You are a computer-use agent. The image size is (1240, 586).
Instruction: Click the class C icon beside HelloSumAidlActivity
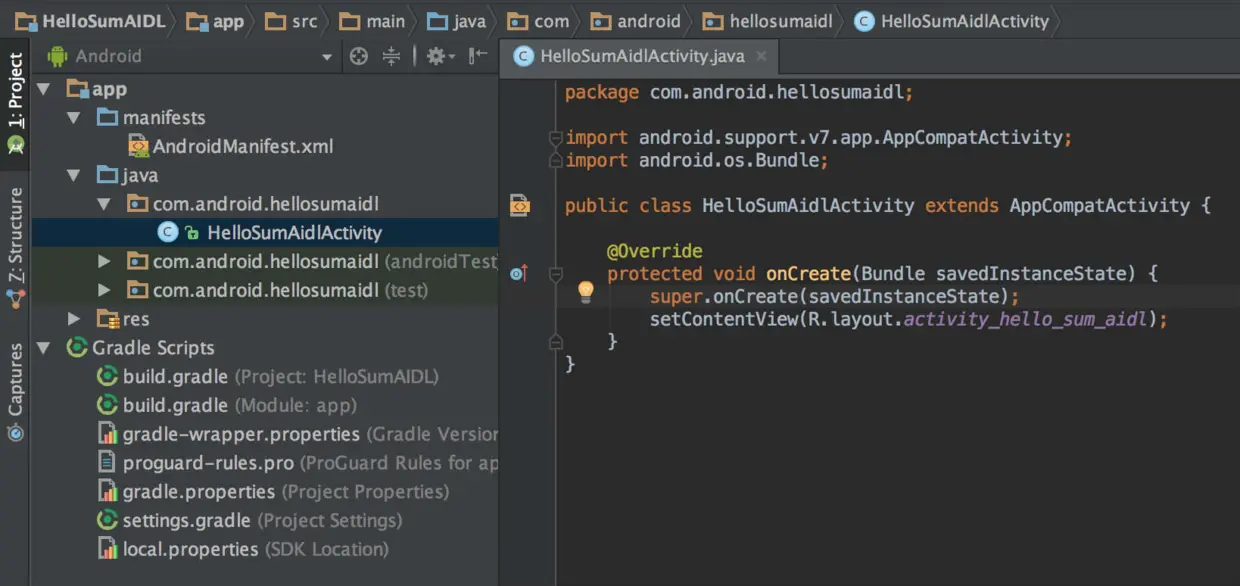(168, 233)
